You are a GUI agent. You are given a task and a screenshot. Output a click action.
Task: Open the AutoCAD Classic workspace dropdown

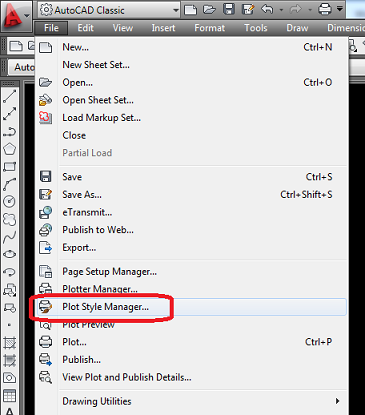tap(109, 10)
